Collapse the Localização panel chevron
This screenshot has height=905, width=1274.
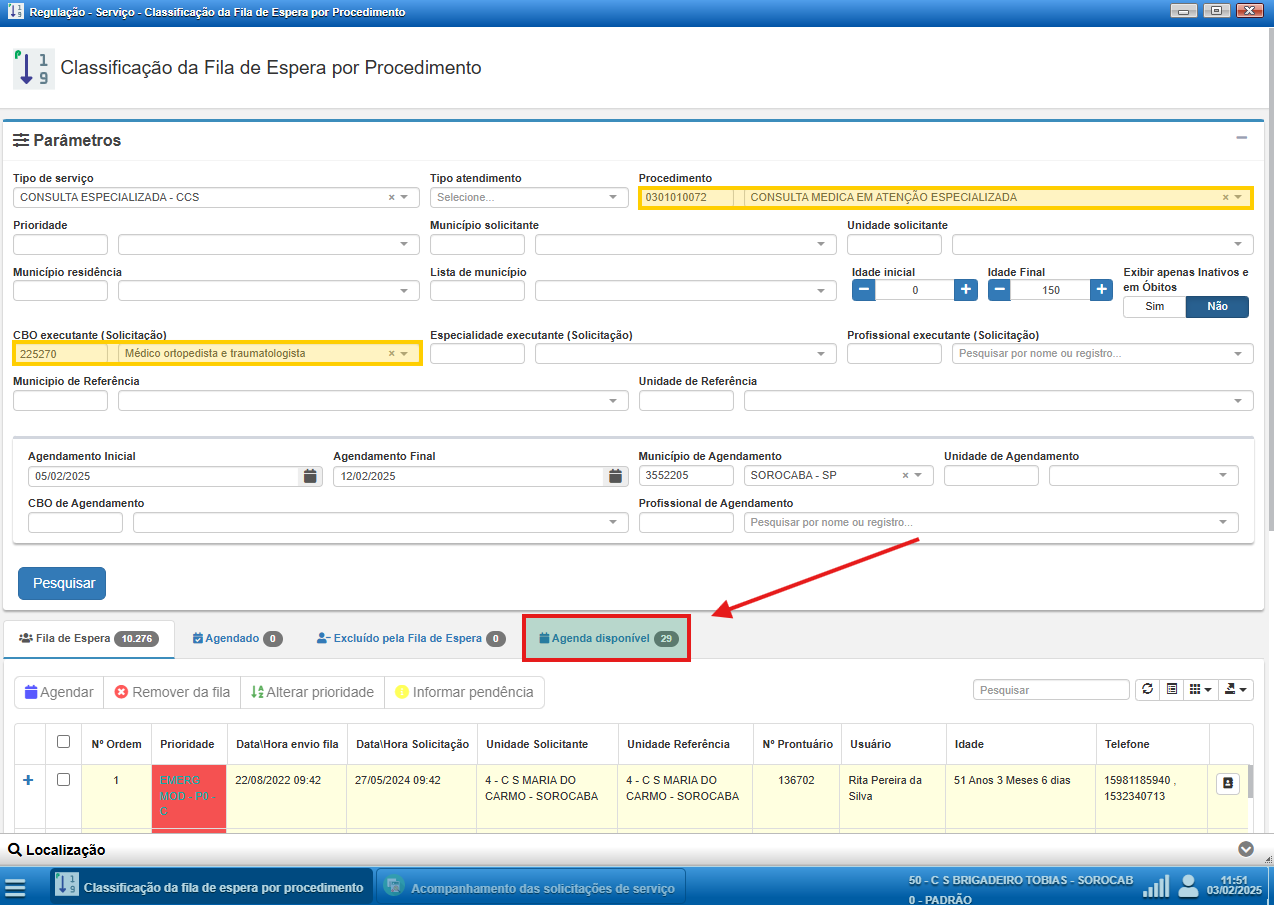1246,849
